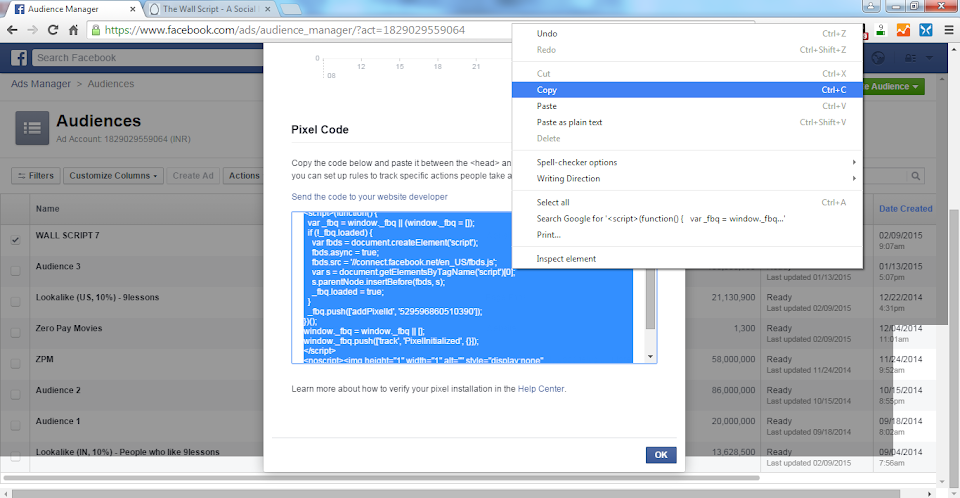
Task: Click the Facebook logo icon in header
Action: tap(19, 58)
